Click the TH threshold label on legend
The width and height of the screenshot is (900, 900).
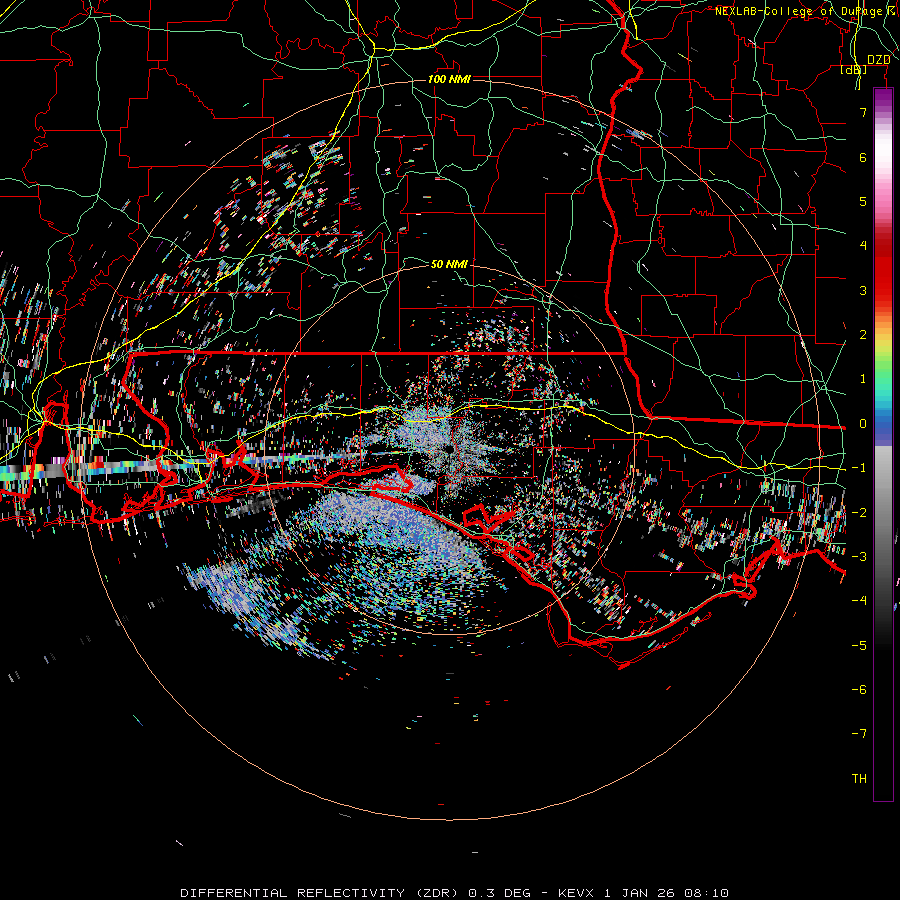(x=859, y=778)
